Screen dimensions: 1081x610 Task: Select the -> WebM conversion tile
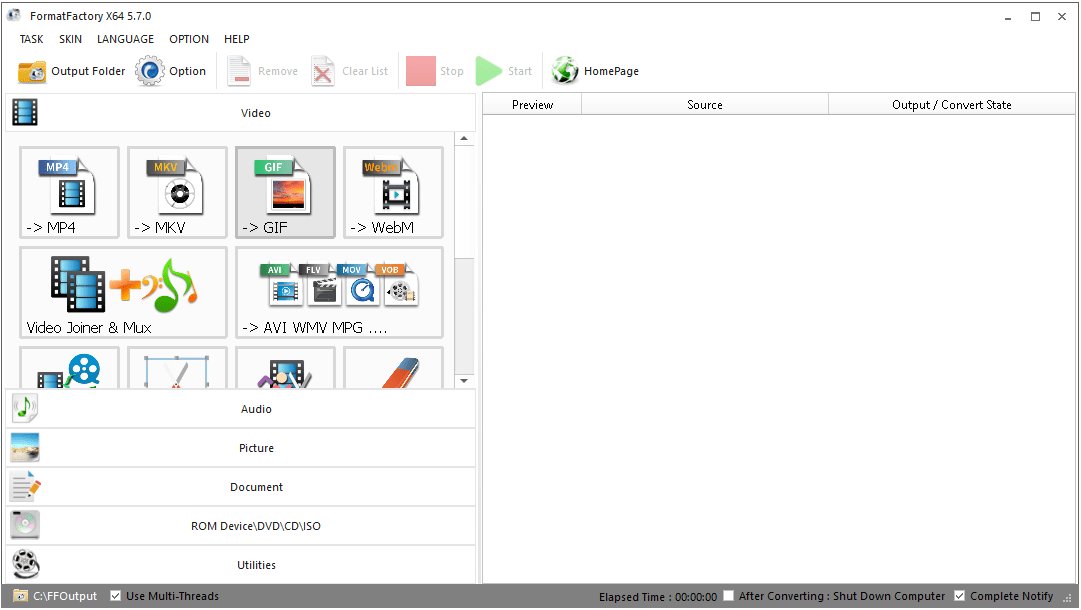(393, 192)
